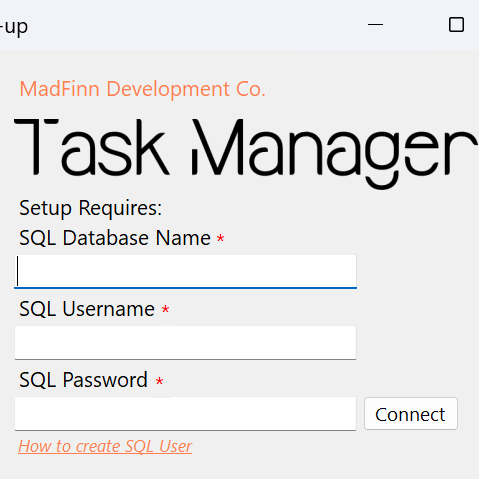Click into the SQL Password field
Viewport: 479px width, 479px height.
[185, 414]
